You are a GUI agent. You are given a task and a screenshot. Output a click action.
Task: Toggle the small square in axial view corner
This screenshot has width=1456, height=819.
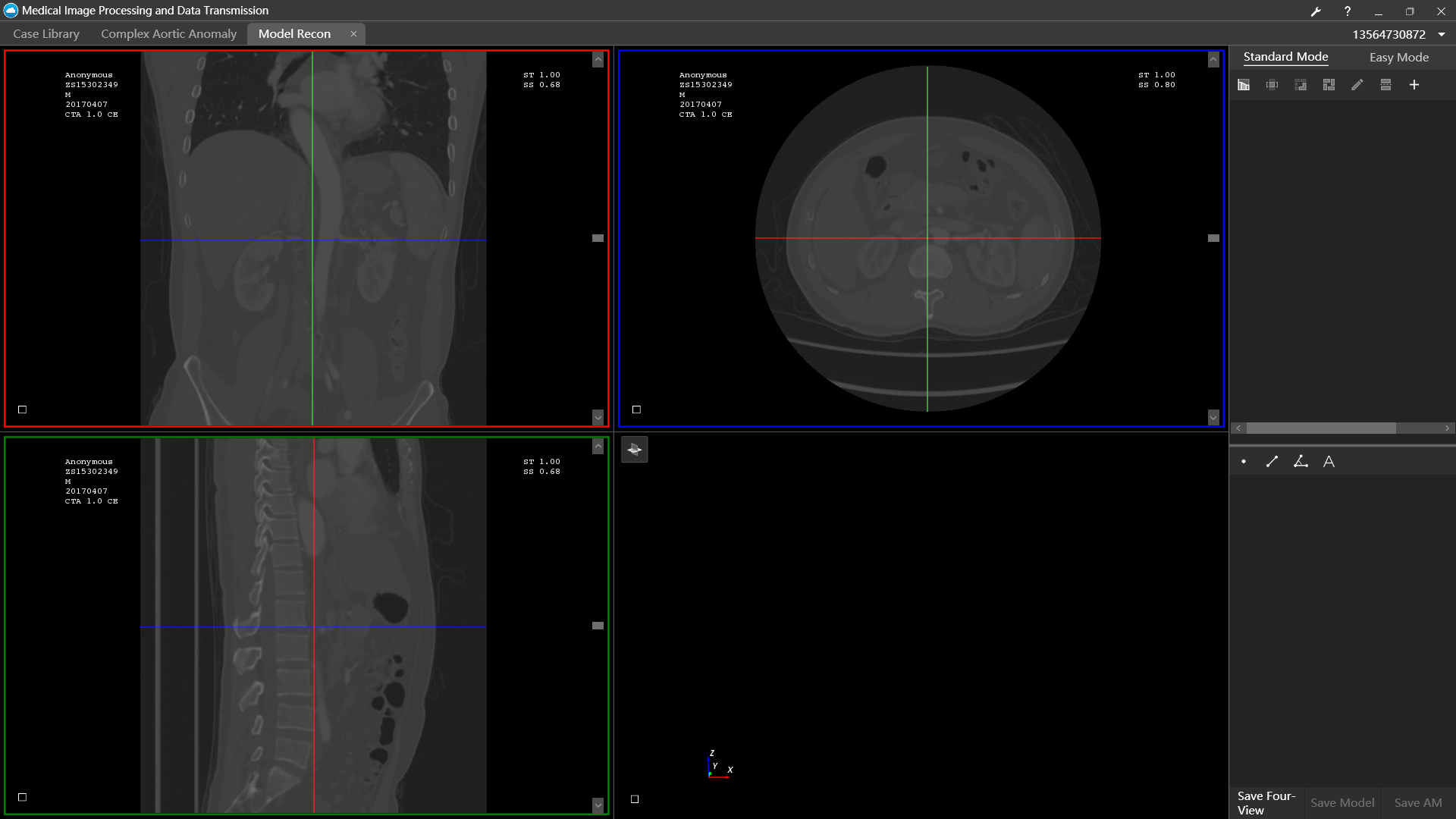coord(637,409)
